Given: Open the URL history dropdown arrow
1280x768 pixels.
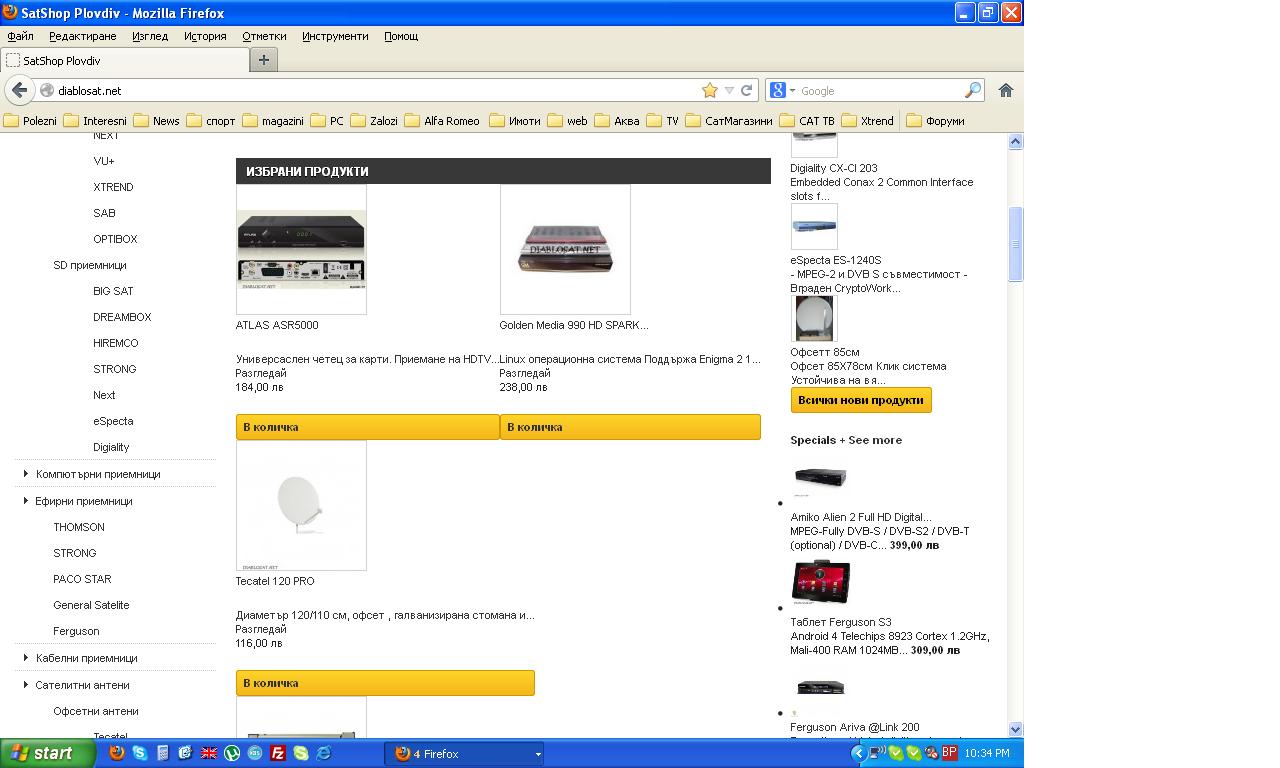Looking at the screenshot, I should [729, 90].
